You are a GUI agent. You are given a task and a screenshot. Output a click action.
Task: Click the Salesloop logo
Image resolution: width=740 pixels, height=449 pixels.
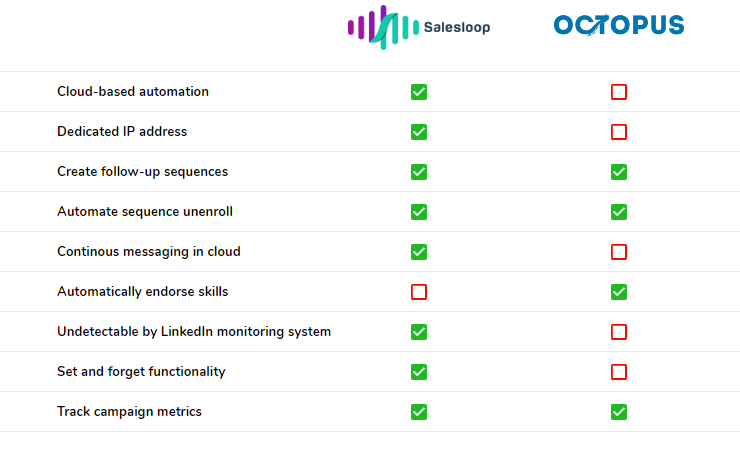(419, 27)
